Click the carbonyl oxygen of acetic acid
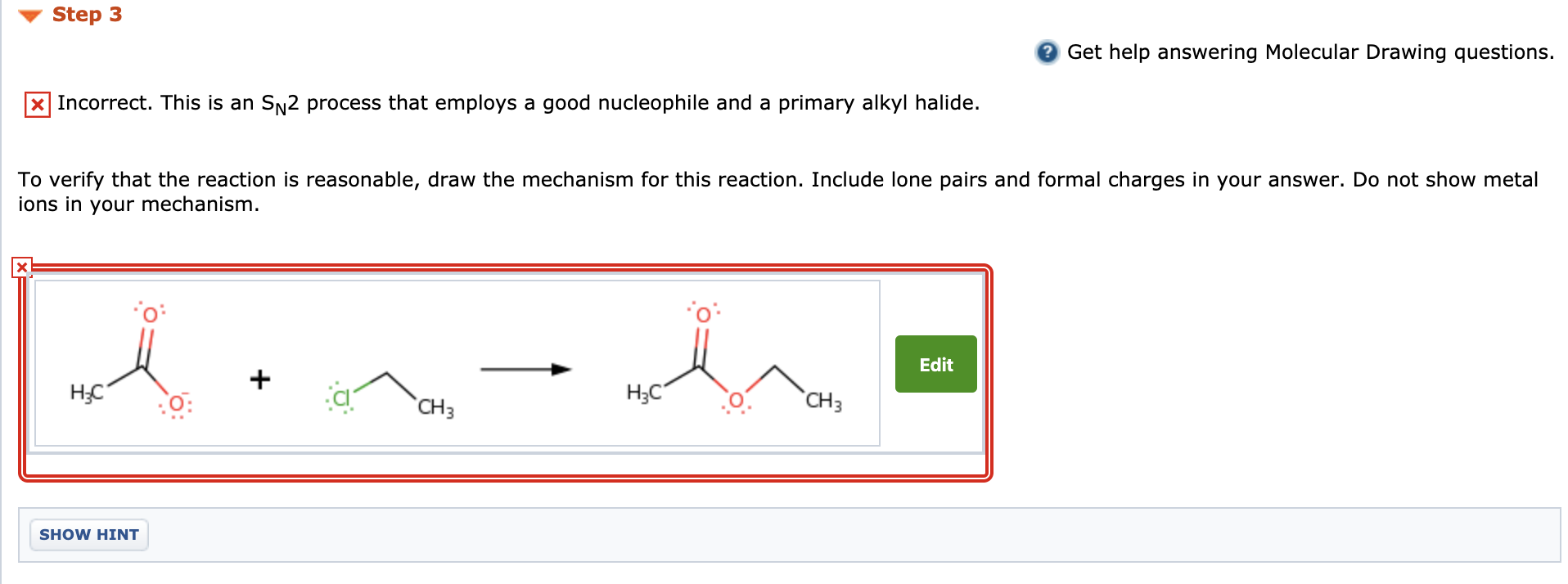1568x584 pixels. click(x=150, y=314)
